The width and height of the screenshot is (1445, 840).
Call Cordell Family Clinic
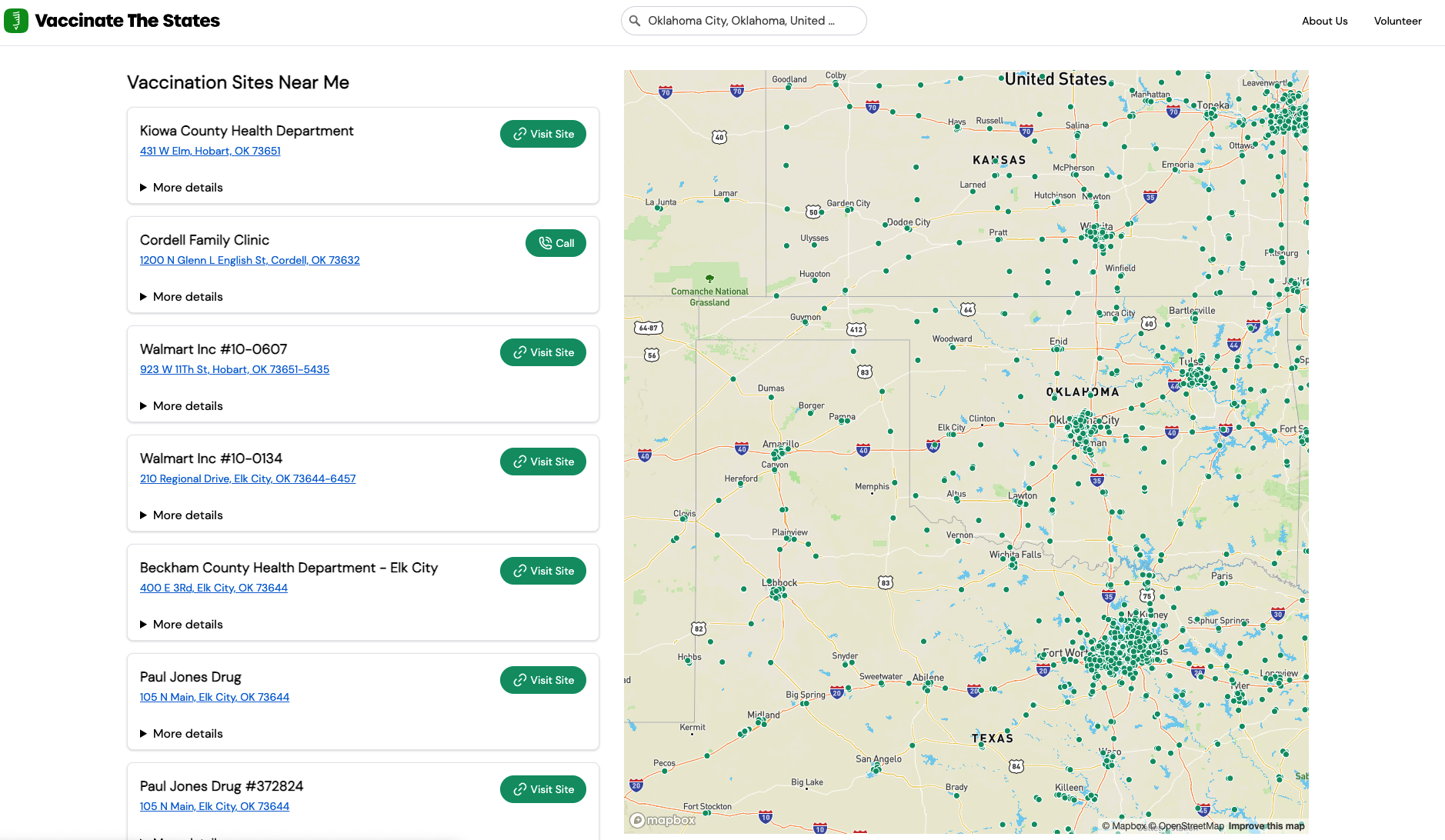click(556, 243)
